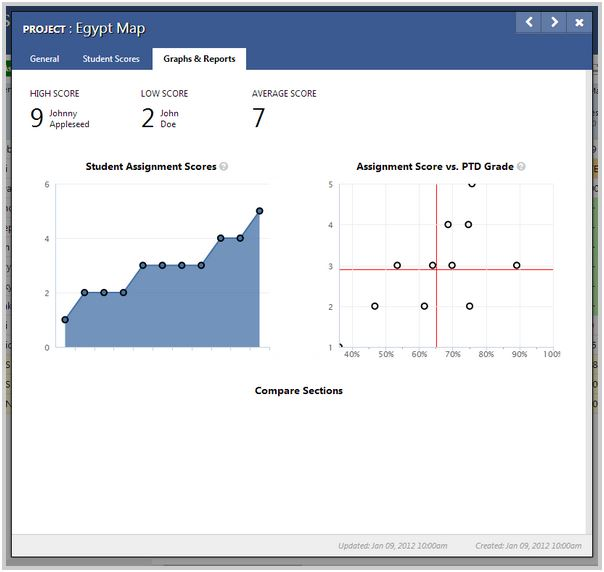Viewport: 604px width, 572px height.
Task: Open help icon beside Student Assignment Scores
Action: click(224, 167)
